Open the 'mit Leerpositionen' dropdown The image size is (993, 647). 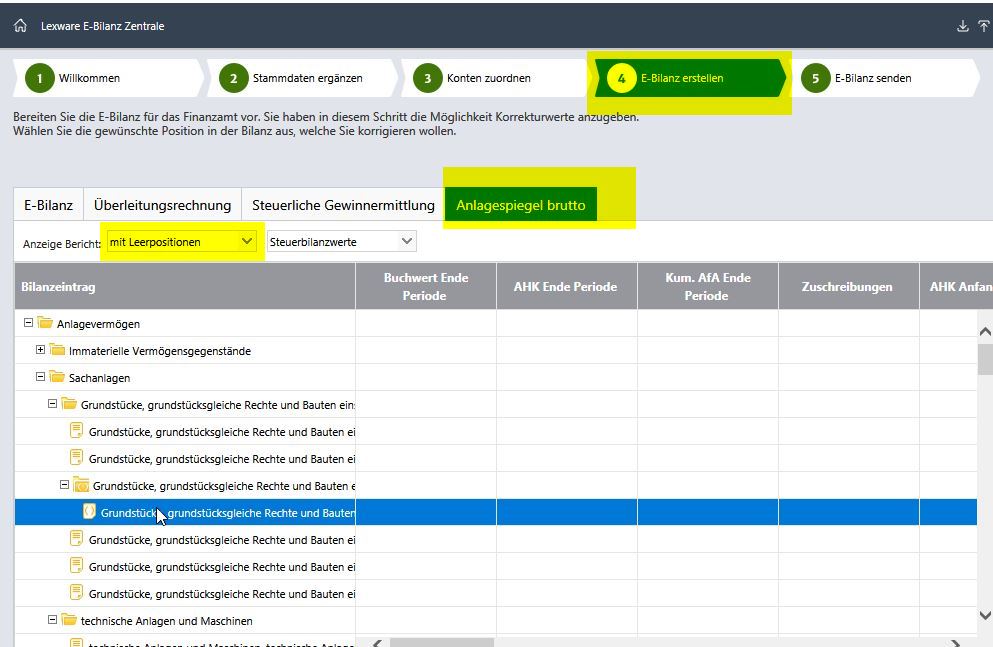tap(182, 242)
